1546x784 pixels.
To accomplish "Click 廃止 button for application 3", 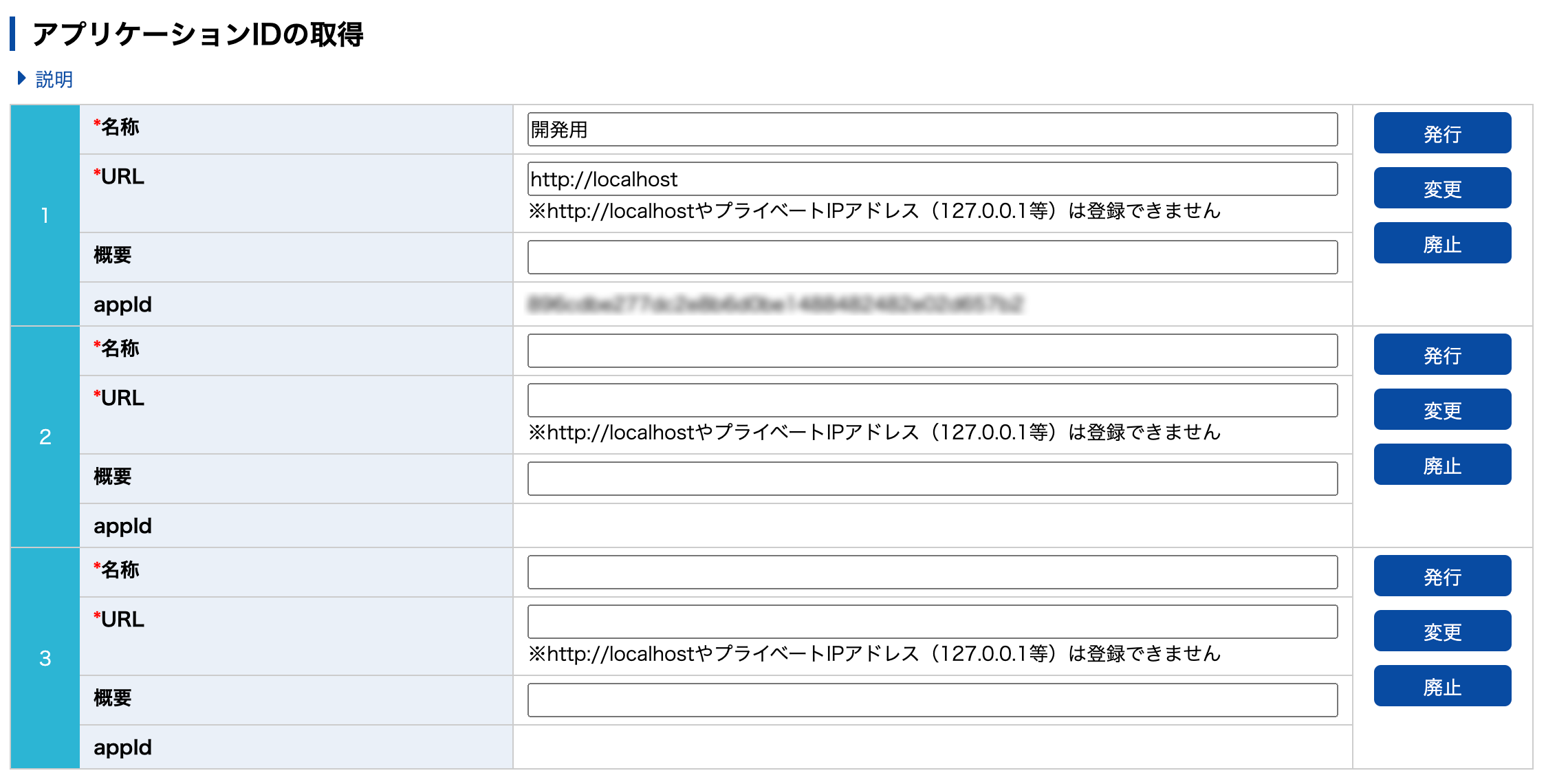I will 1441,686.
